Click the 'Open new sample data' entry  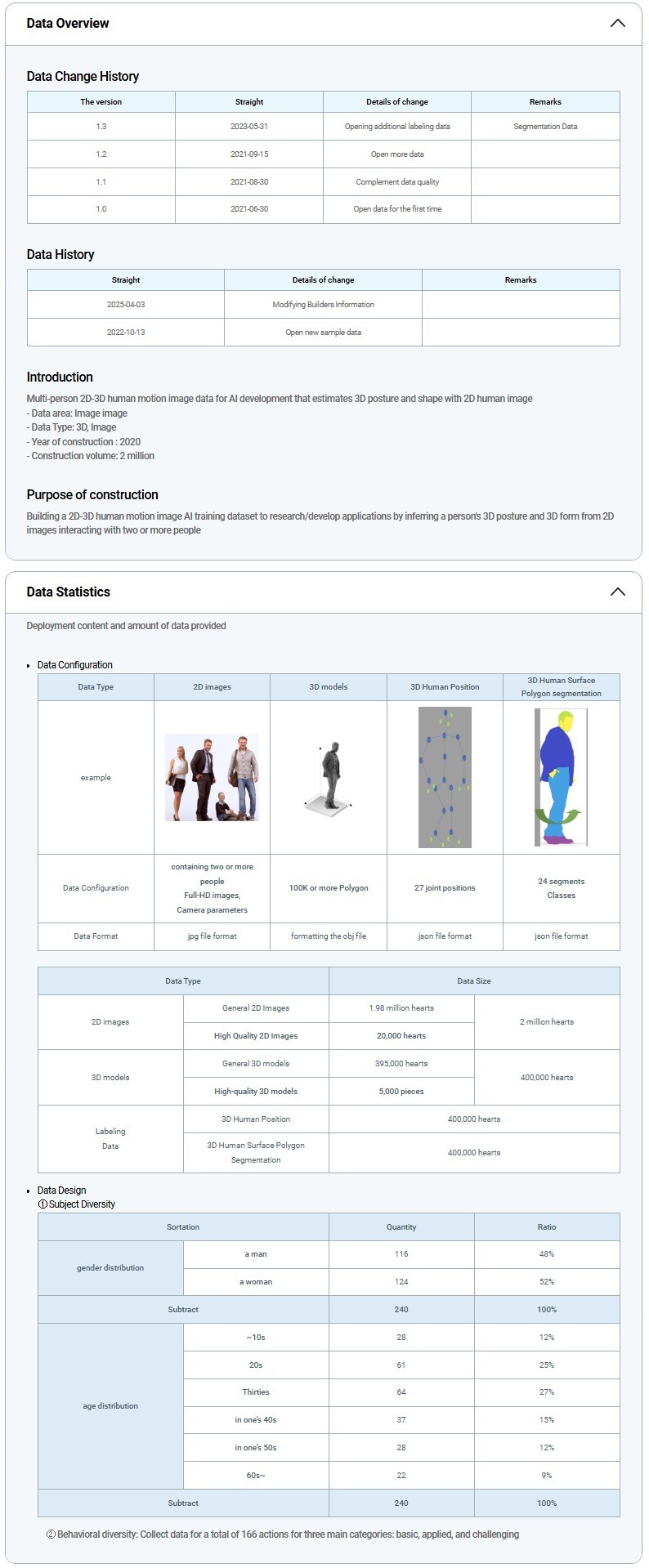point(323,333)
